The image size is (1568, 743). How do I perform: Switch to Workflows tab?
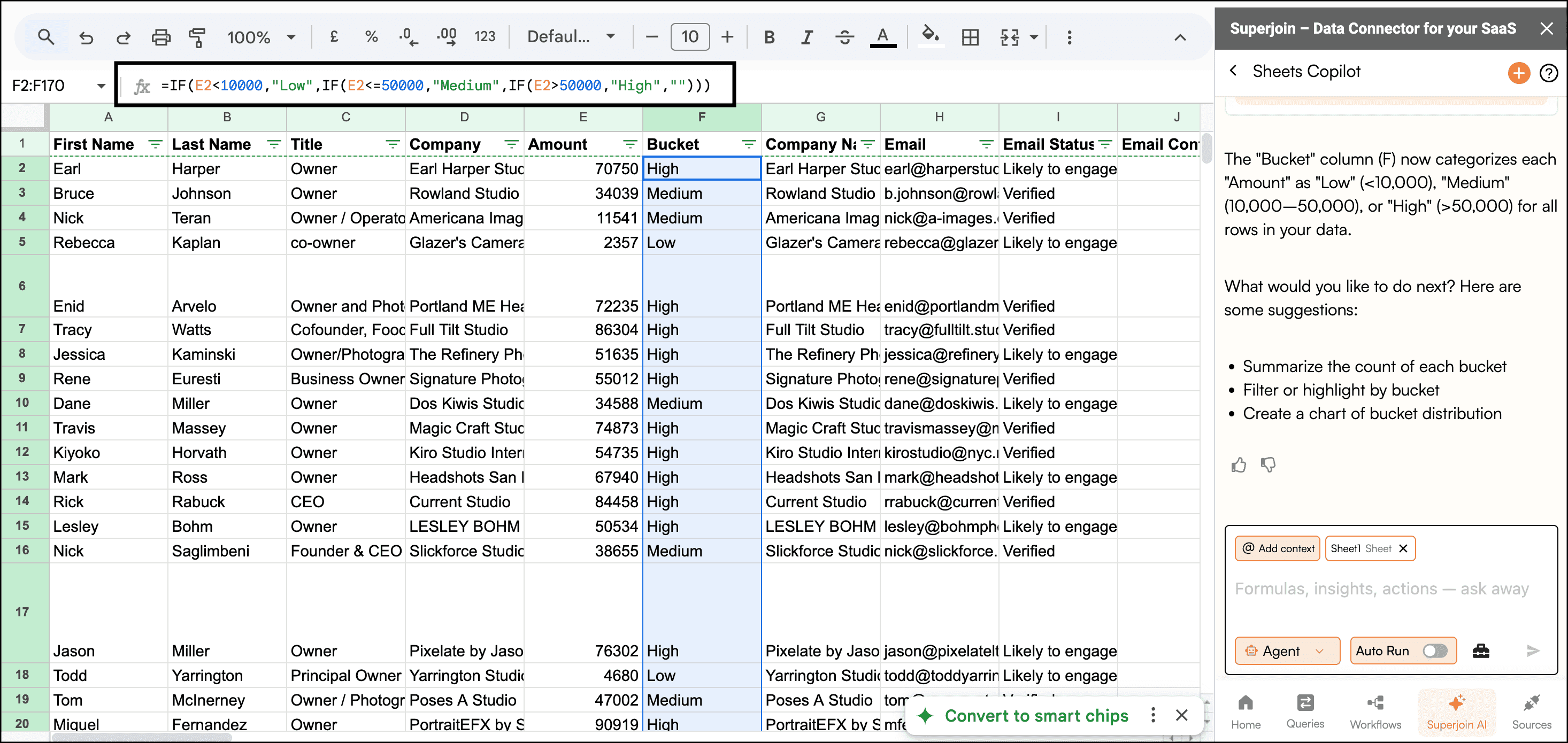1375,711
